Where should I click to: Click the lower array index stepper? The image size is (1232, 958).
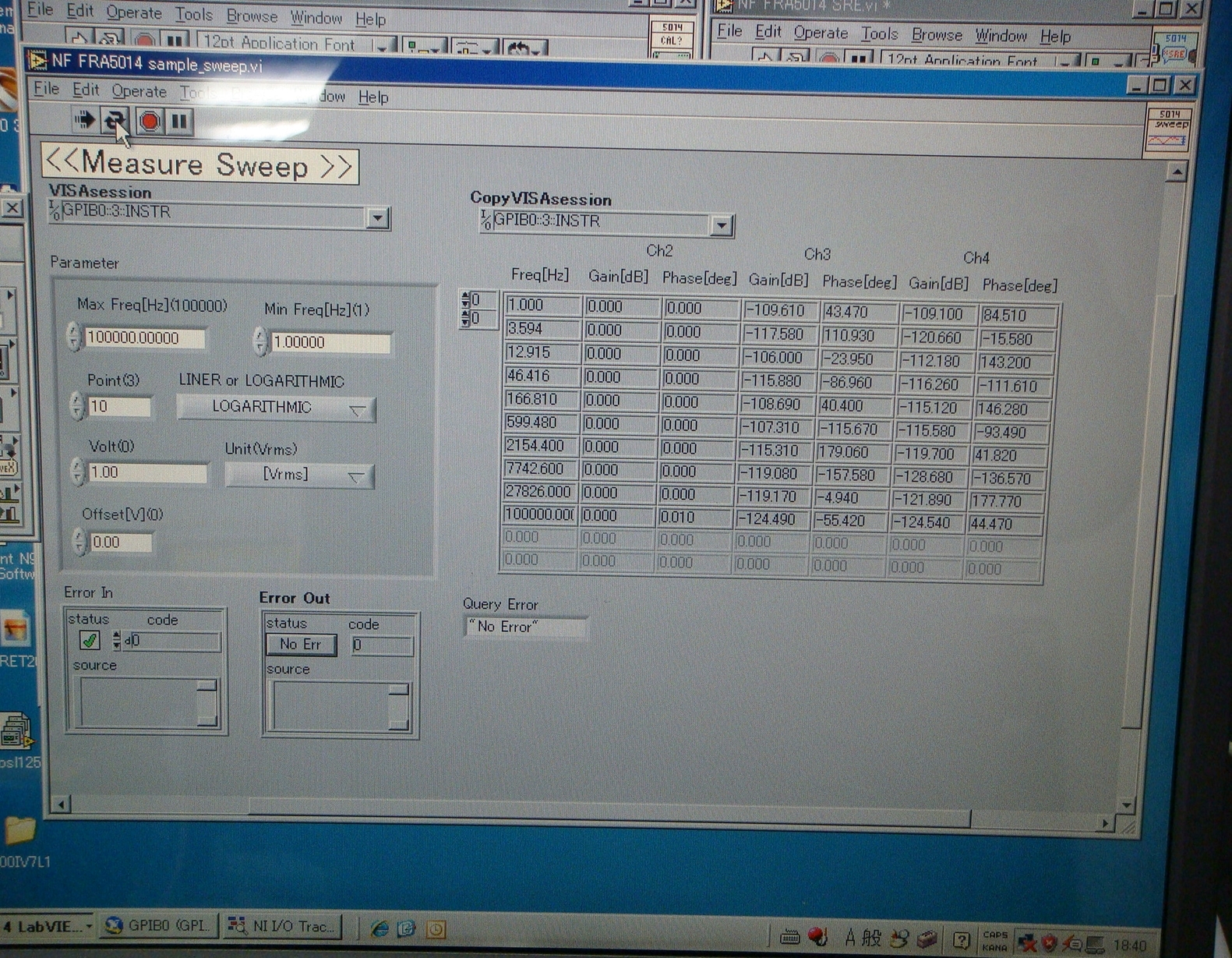tap(466, 318)
